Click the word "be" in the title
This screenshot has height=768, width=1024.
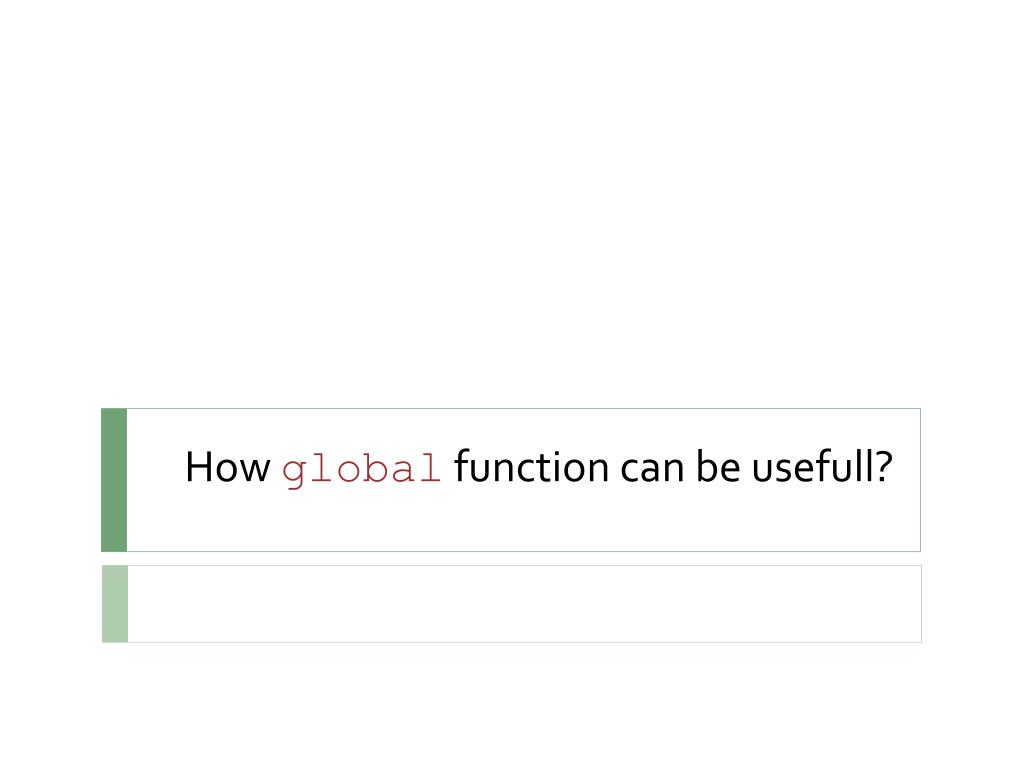pos(718,466)
